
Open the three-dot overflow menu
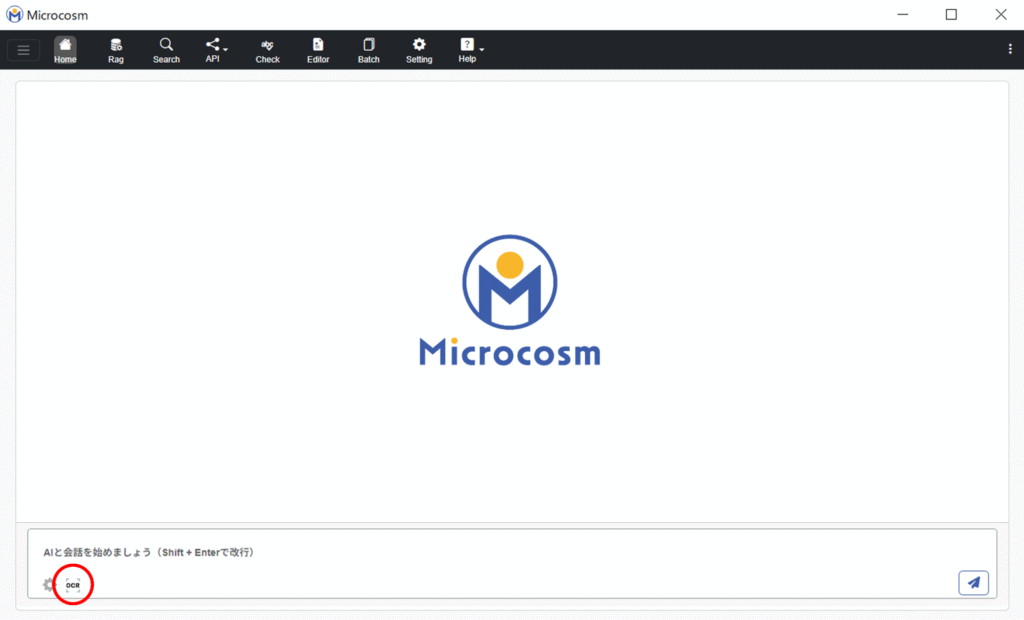[1009, 49]
